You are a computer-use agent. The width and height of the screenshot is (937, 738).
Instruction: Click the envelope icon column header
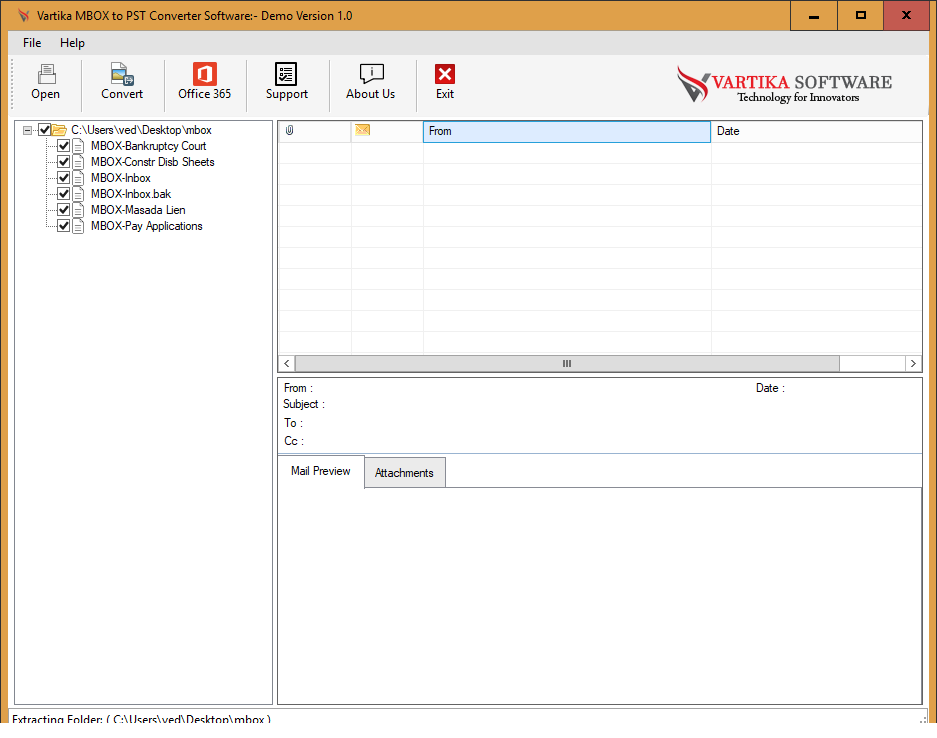point(362,130)
